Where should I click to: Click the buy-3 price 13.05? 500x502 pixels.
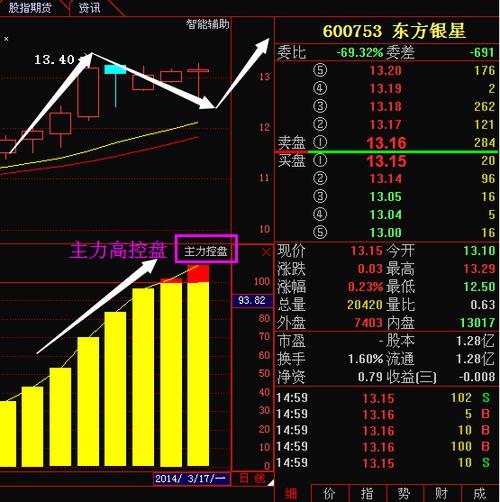385,197
